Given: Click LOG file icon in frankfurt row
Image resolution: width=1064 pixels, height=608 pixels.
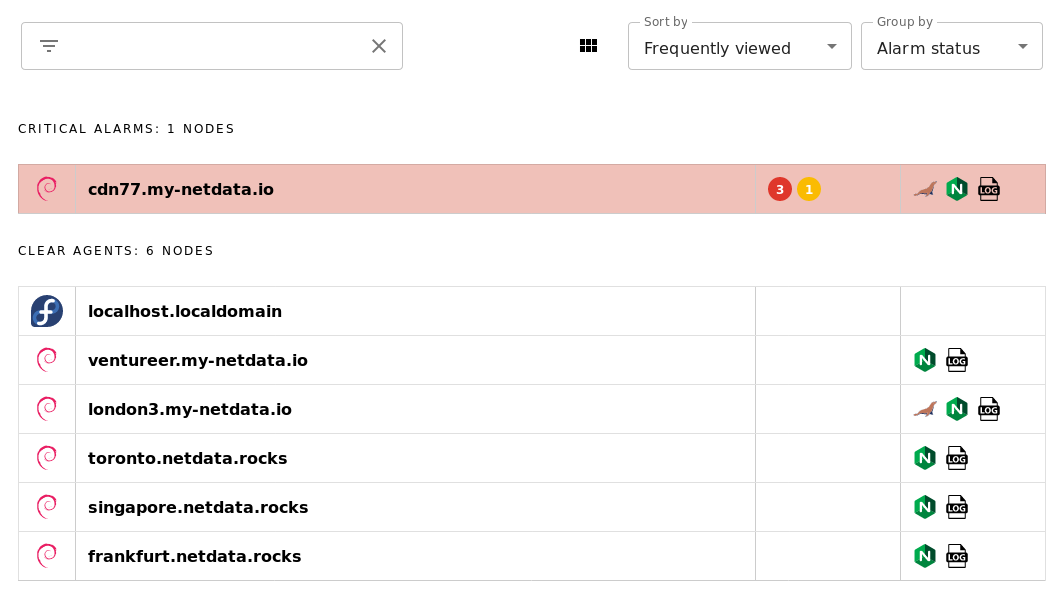Looking at the screenshot, I should click(957, 556).
